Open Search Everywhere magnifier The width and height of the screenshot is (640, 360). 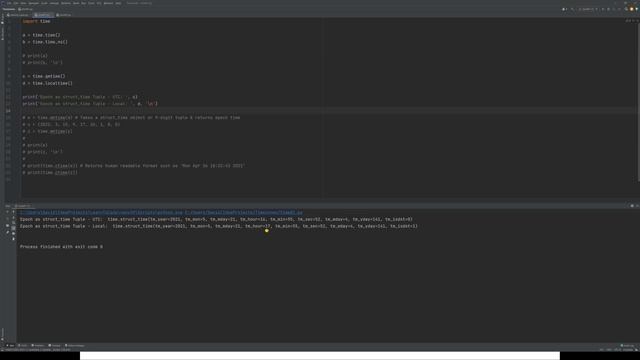click(x=626, y=9)
